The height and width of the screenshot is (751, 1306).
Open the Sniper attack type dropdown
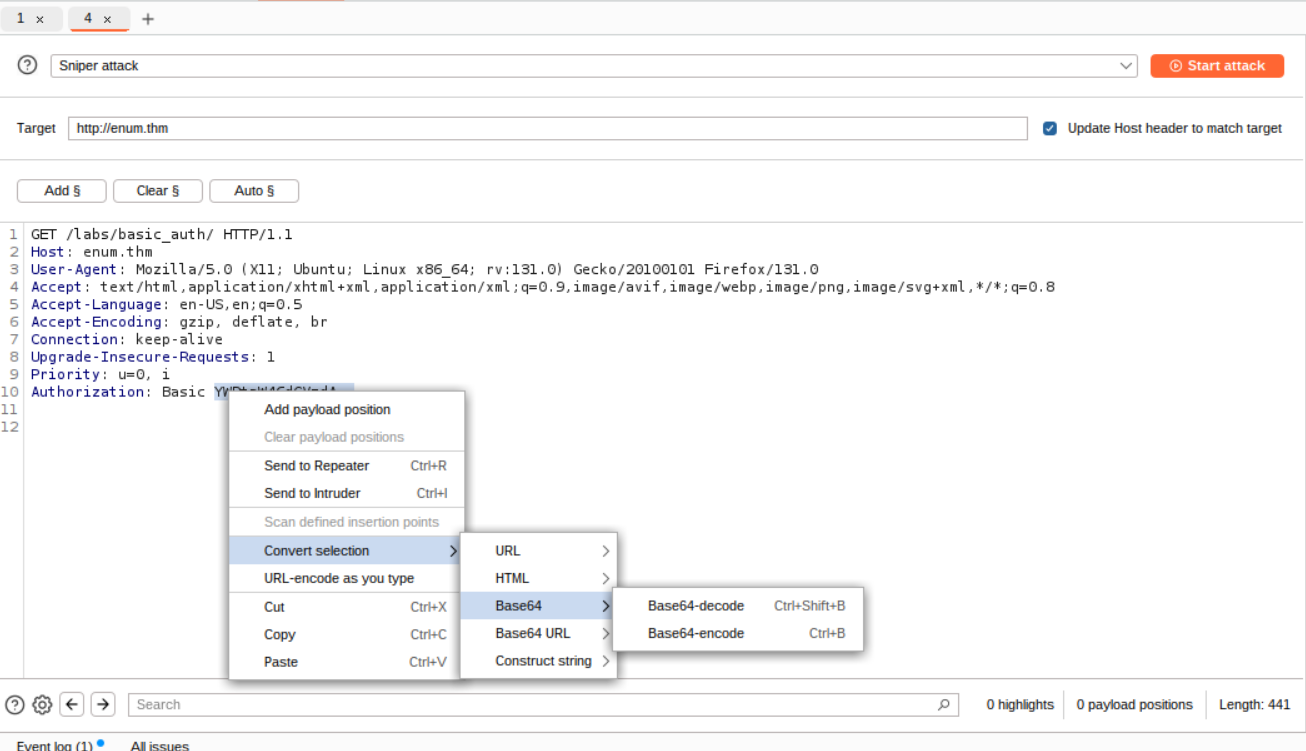593,66
